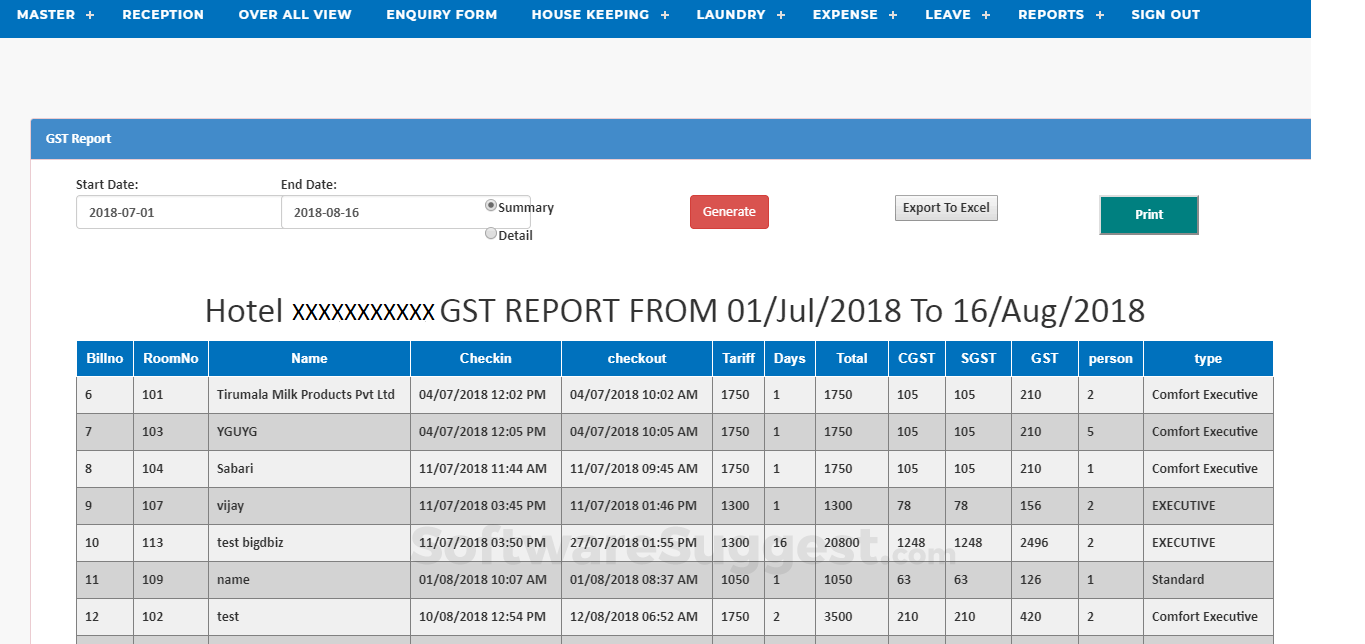Open OVER ALL VIEW in the navbar
Screen dimensions: 1365x644
point(295,15)
